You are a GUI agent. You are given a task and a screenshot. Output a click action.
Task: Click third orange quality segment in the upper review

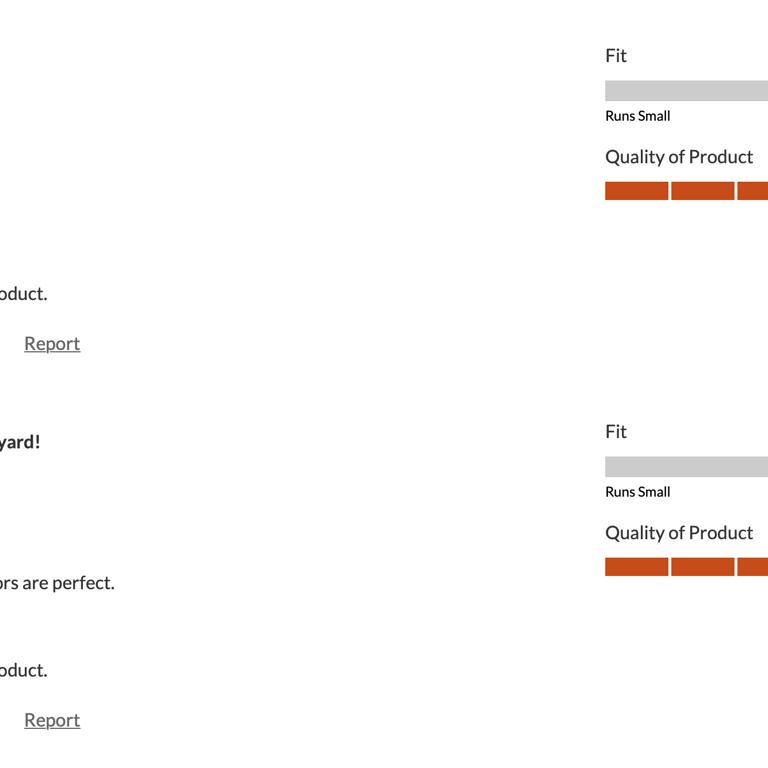point(753,191)
